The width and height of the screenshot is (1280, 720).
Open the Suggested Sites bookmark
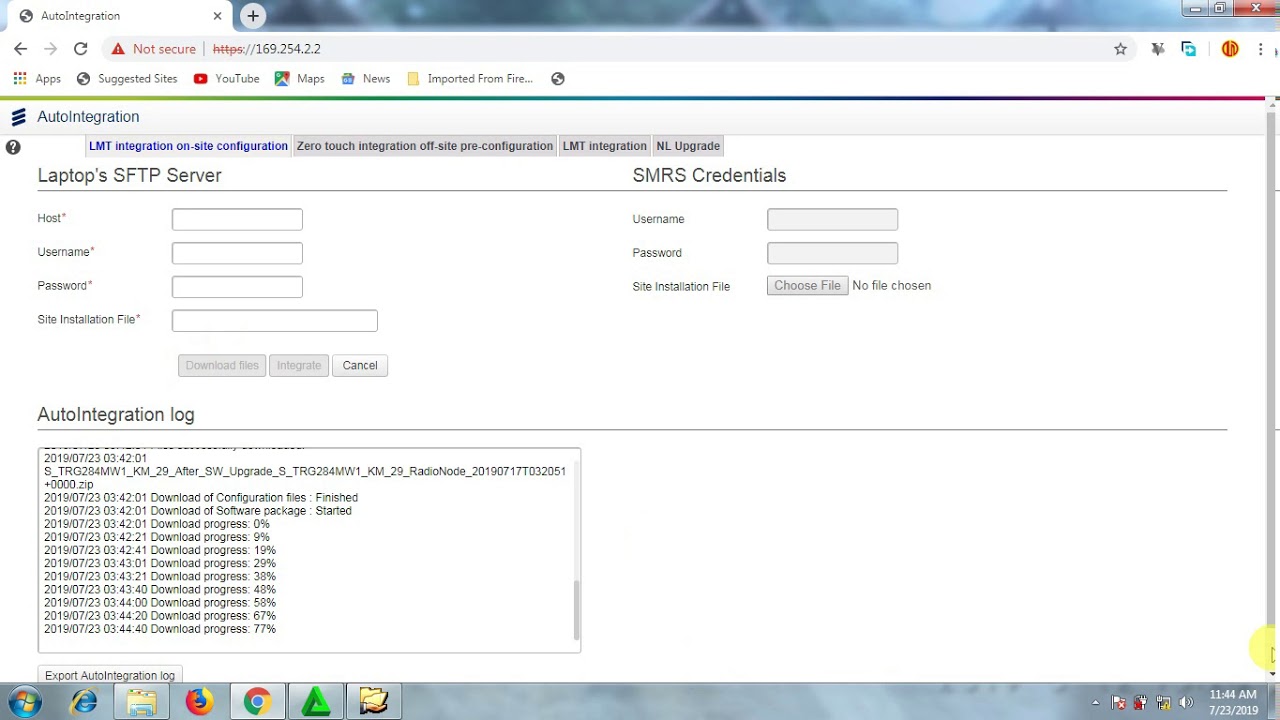127,79
